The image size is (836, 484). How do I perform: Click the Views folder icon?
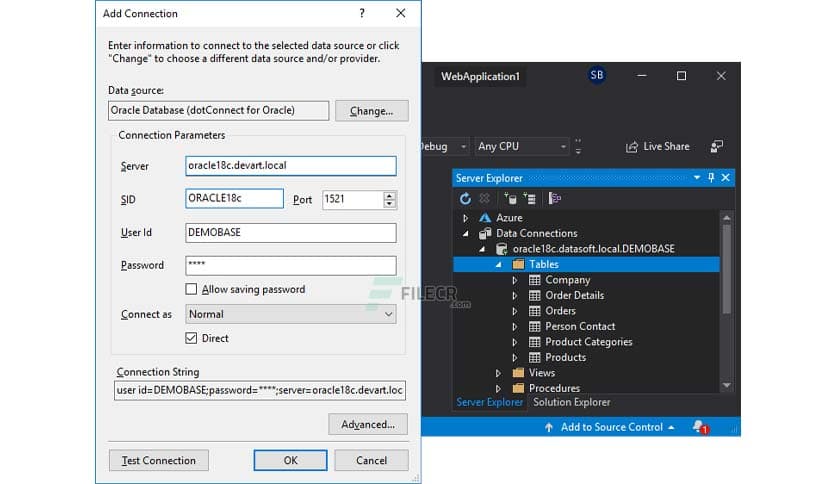click(518, 373)
